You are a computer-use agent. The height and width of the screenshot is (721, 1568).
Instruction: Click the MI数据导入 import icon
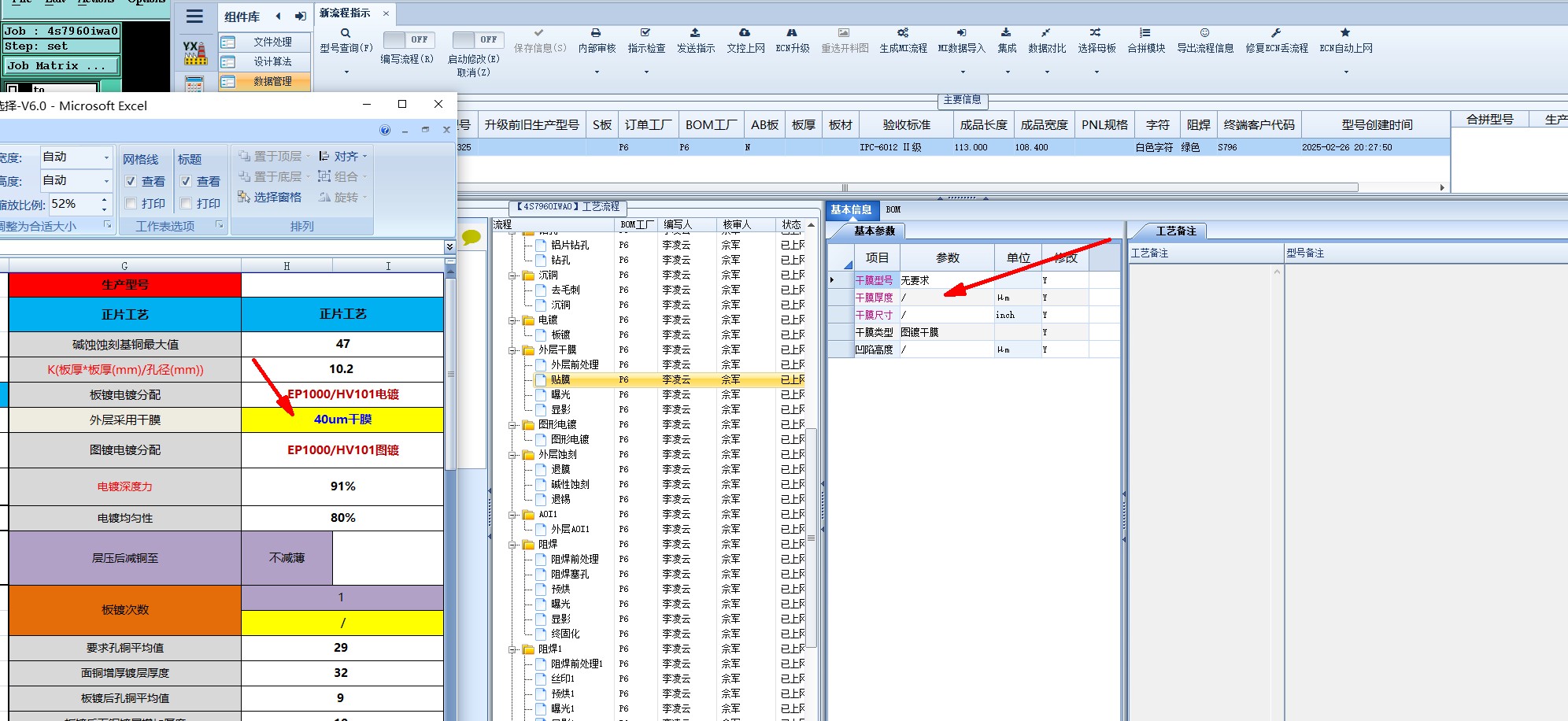click(961, 33)
